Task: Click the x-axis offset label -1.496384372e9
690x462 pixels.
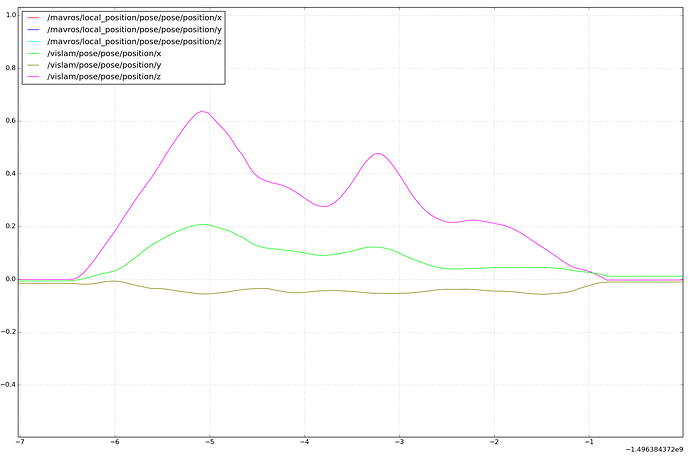Action: click(654, 449)
